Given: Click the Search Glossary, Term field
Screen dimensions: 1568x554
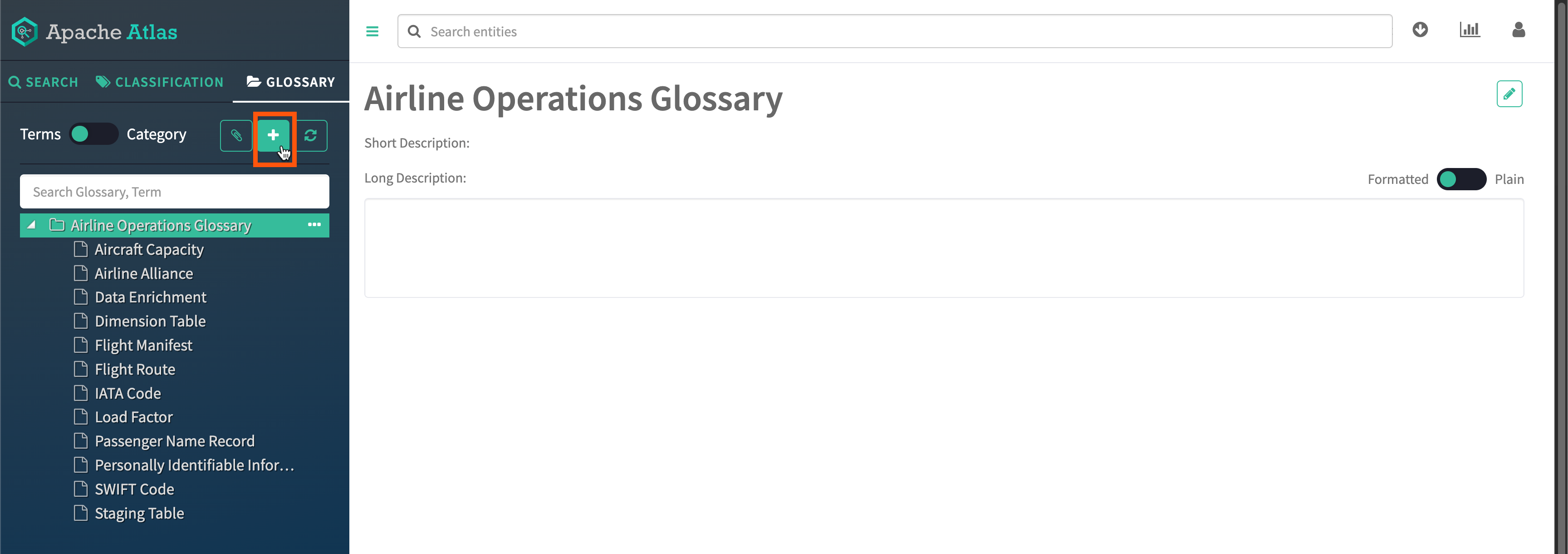Looking at the screenshot, I should (174, 192).
